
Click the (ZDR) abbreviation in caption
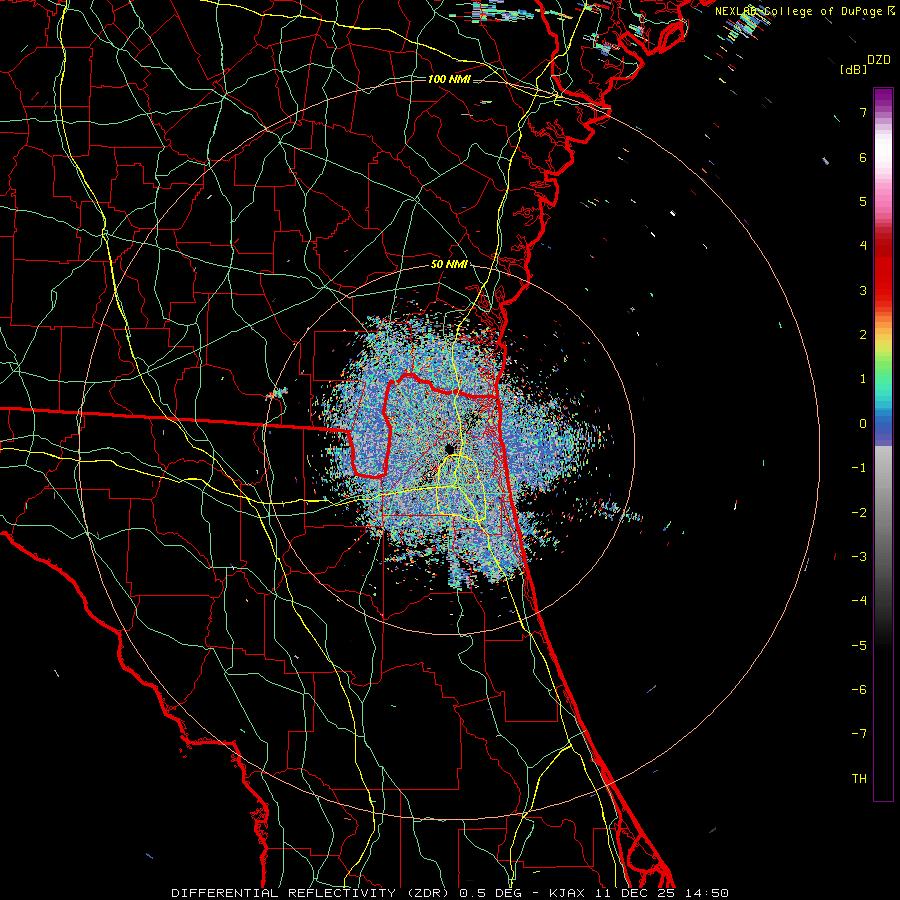pyautogui.click(x=428, y=893)
